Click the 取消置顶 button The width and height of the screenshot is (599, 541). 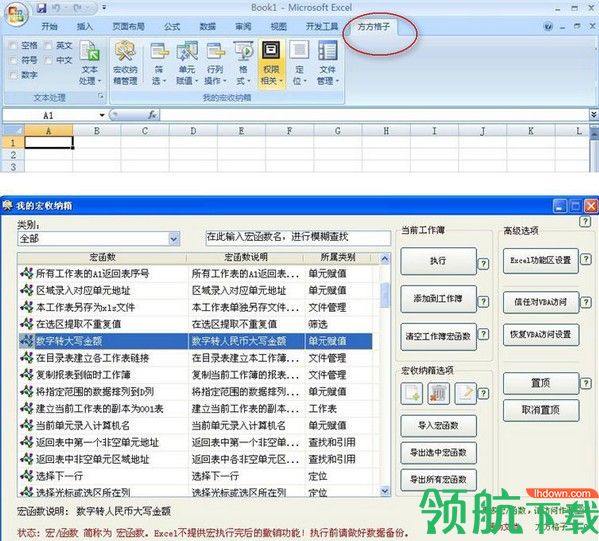(541, 410)
